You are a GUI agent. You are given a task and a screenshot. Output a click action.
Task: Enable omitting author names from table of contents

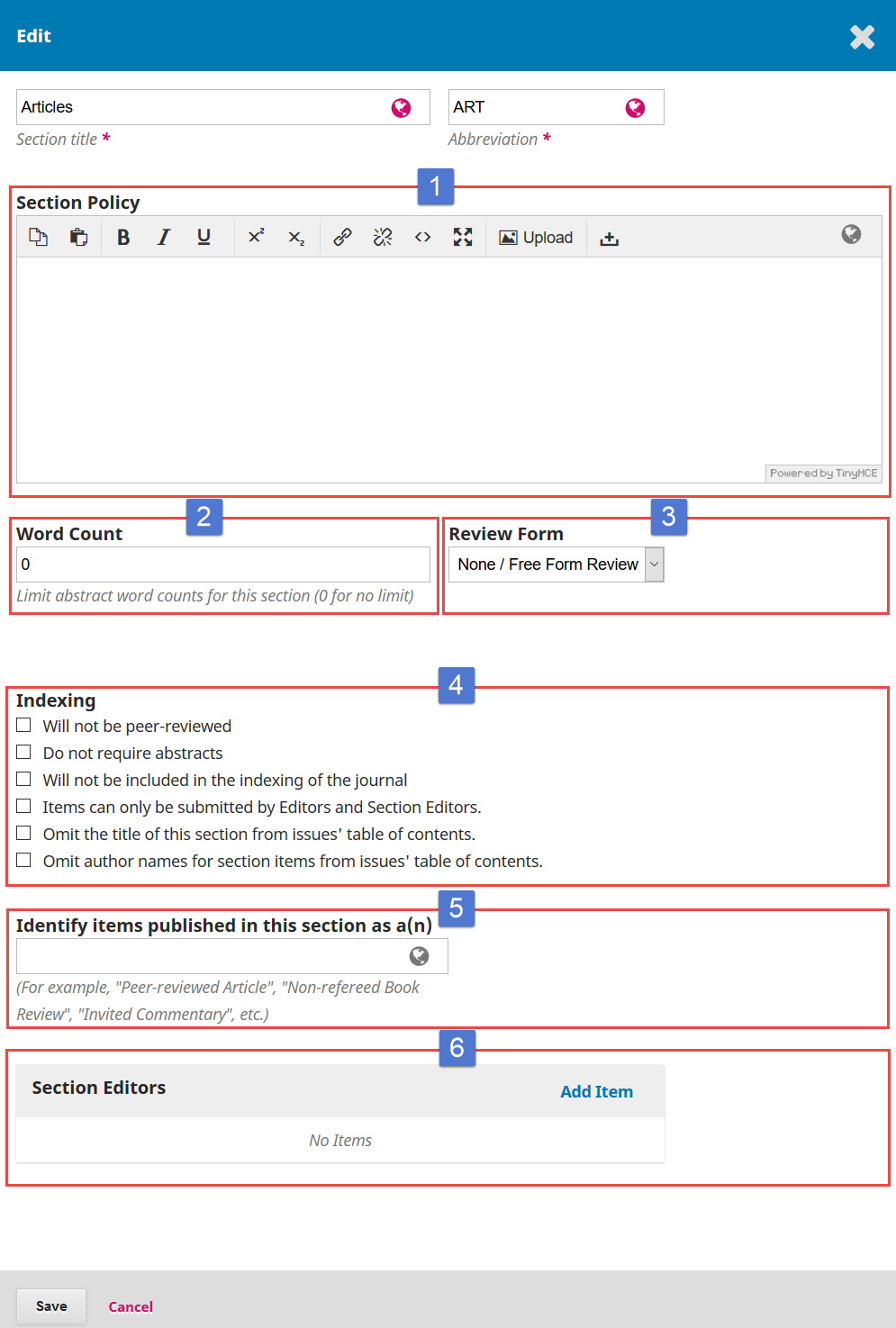tap(23, 859)
